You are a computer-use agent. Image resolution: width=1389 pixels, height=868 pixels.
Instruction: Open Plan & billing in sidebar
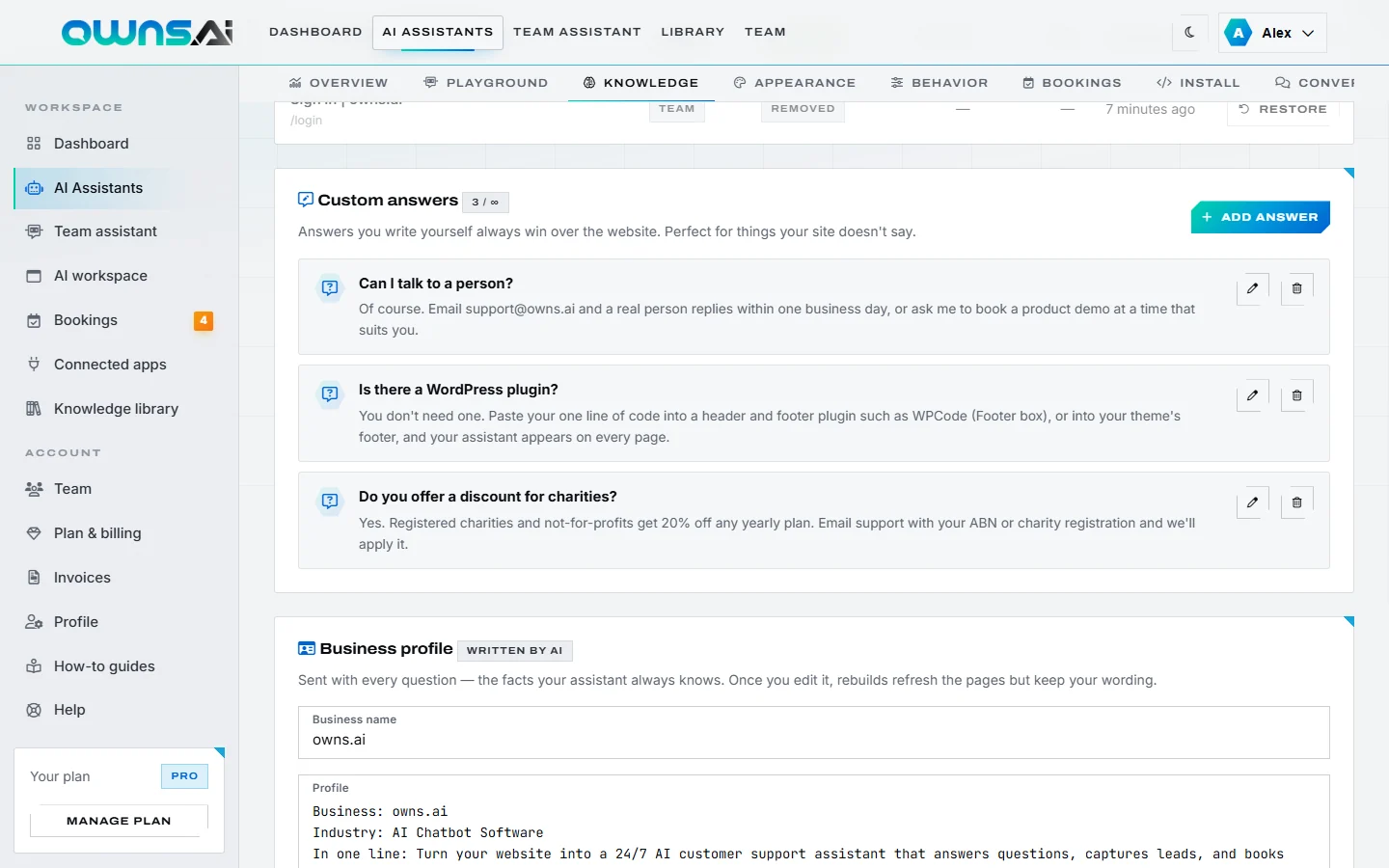pos(119,533)
